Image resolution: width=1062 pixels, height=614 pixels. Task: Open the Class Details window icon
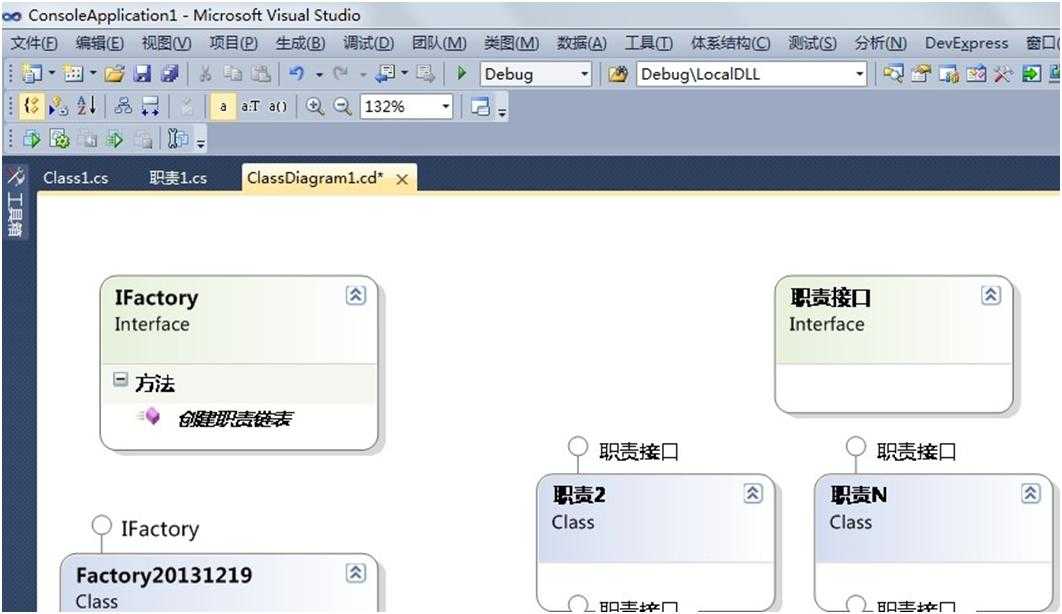point(480,106)
